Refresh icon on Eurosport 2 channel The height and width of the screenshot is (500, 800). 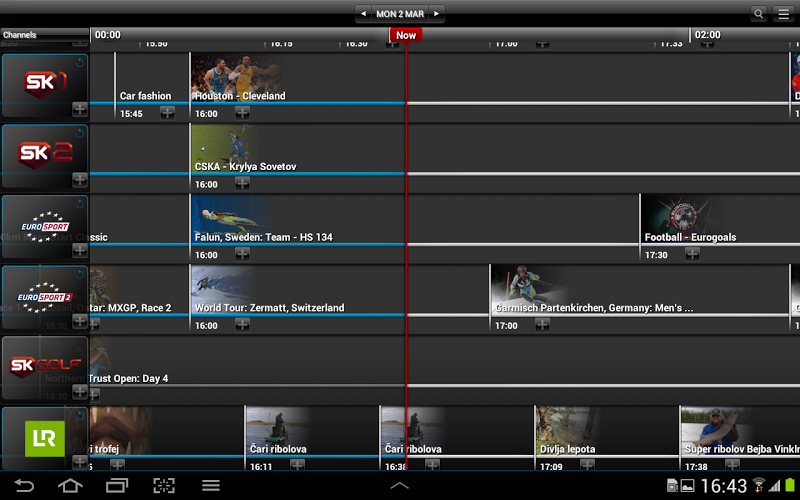point(80,274)
